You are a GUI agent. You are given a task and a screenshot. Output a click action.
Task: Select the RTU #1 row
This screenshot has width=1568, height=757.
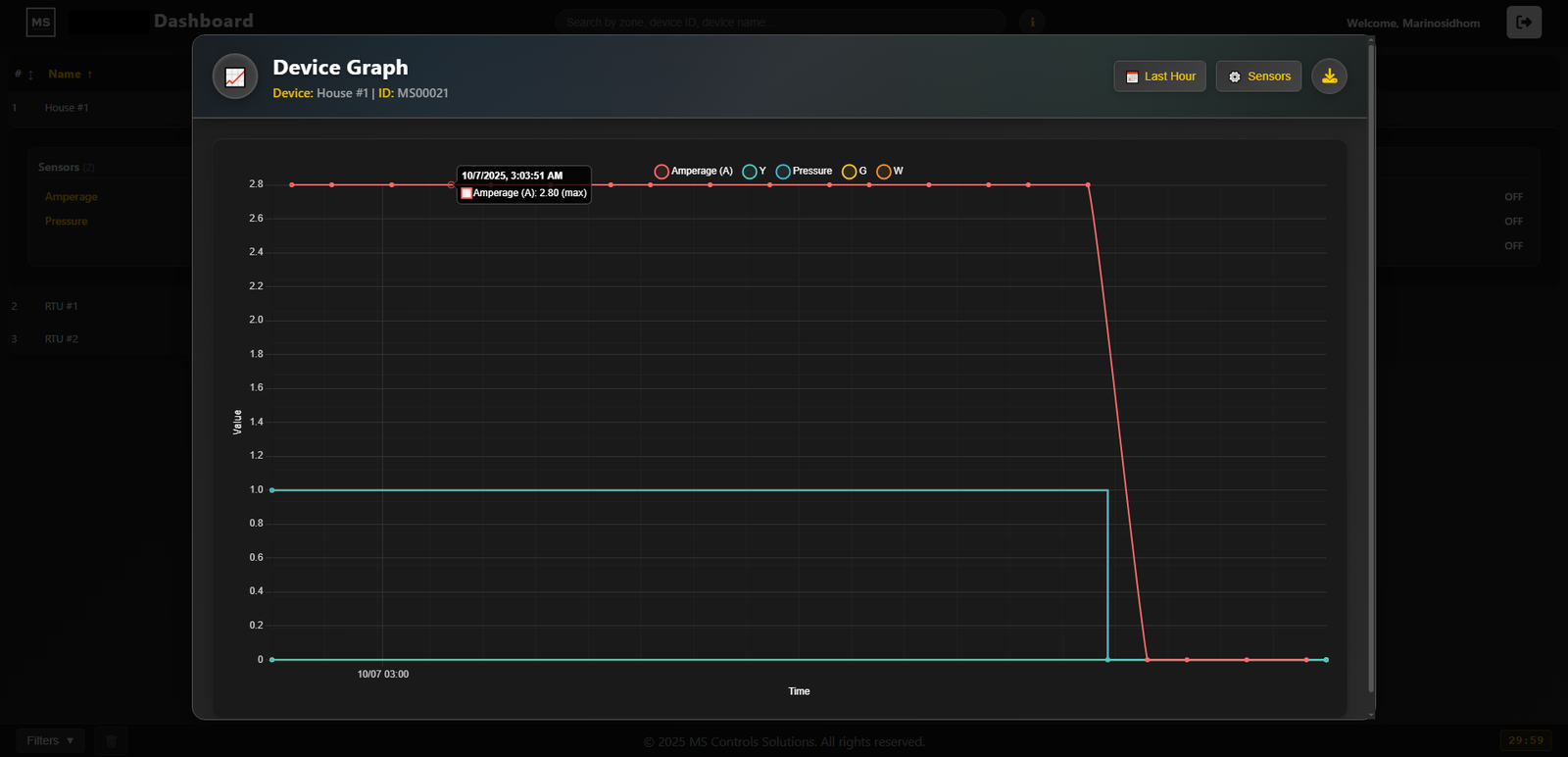tap(61, 306)
